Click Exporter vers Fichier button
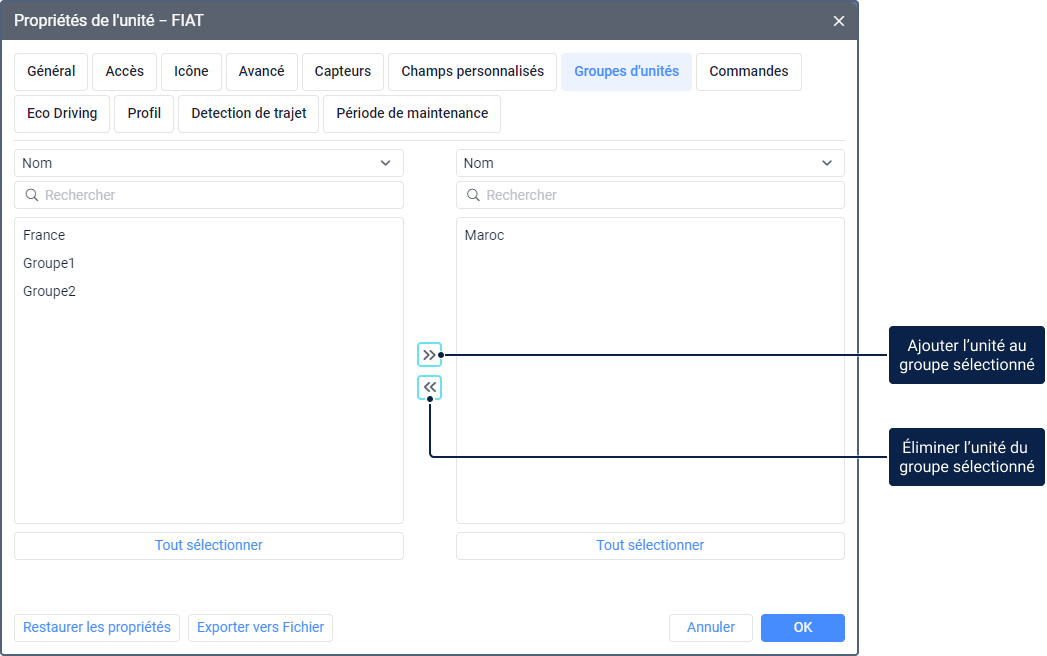Screen dimensions: 1047x656 click(260, 628)
